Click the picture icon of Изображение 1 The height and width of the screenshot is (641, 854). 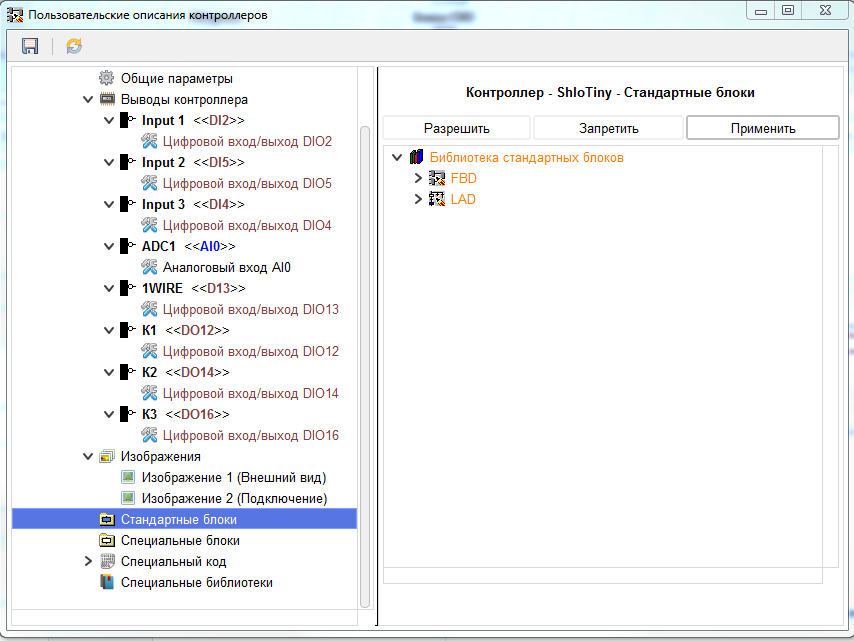[x=128, y=477]
